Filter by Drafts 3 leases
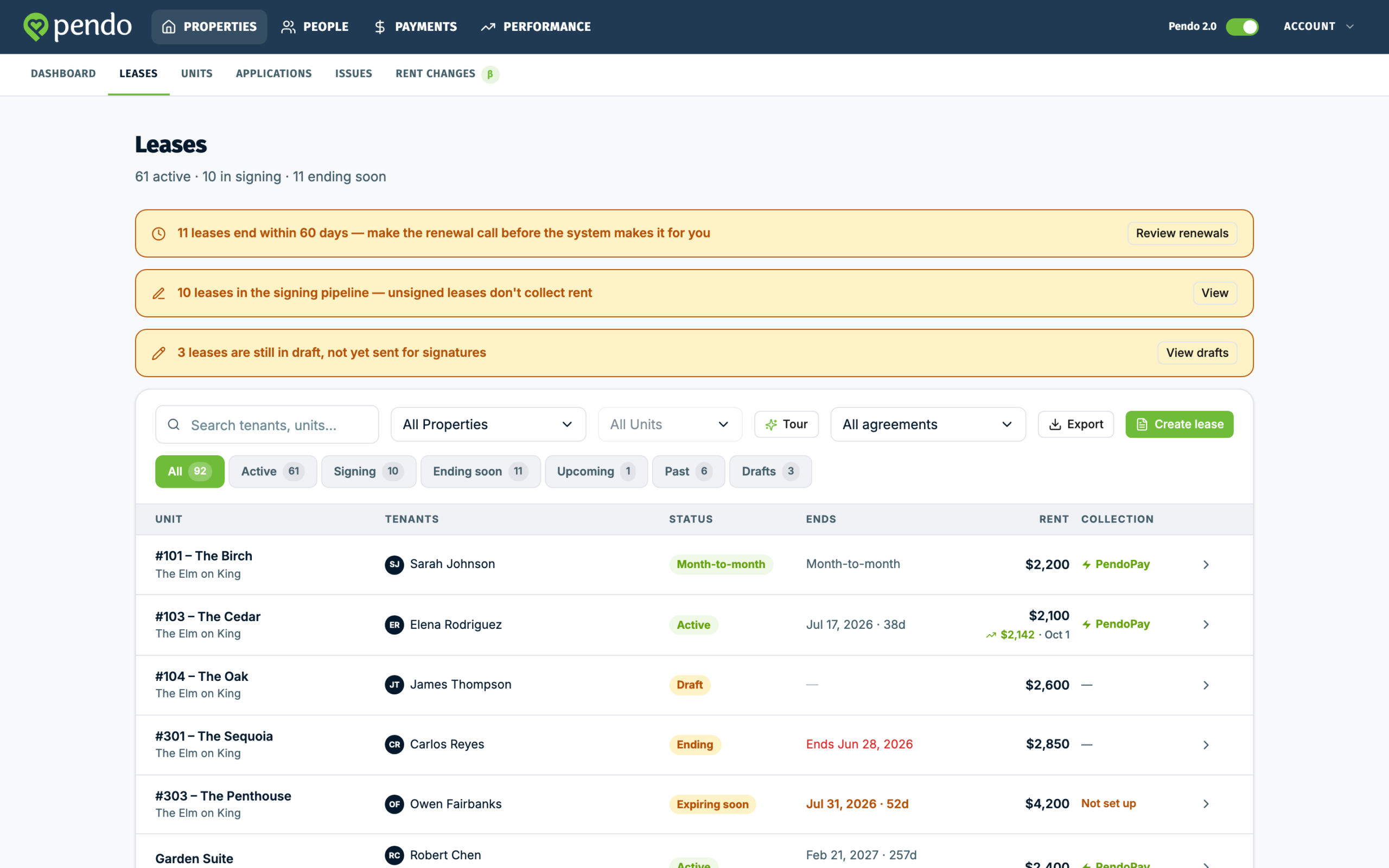The image size is (1389, 868). coord(770,471)
